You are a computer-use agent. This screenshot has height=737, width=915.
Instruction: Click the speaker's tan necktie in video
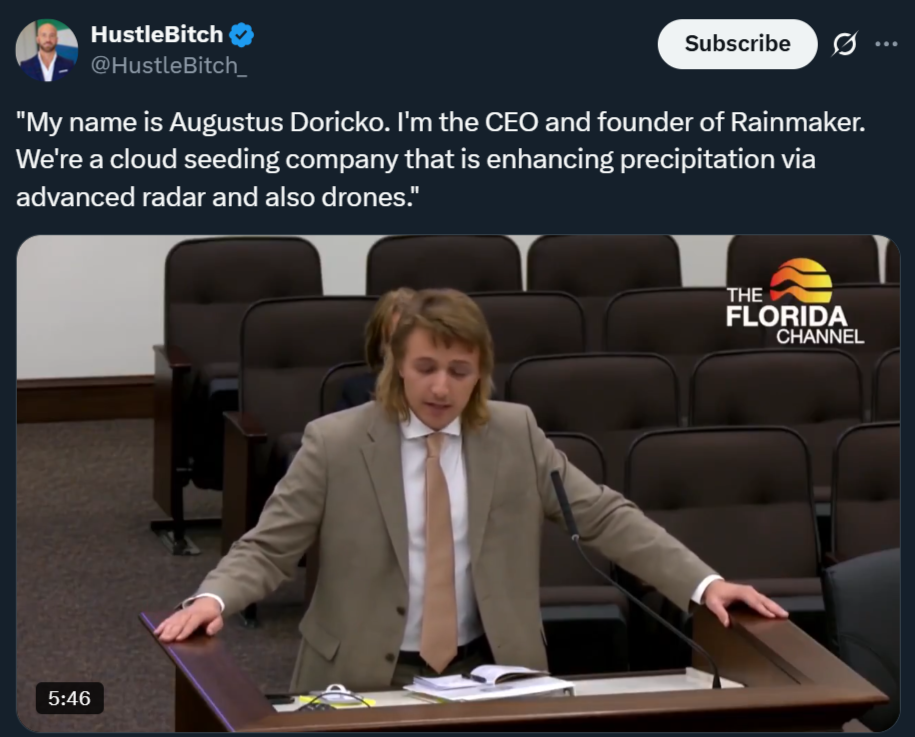438,551
